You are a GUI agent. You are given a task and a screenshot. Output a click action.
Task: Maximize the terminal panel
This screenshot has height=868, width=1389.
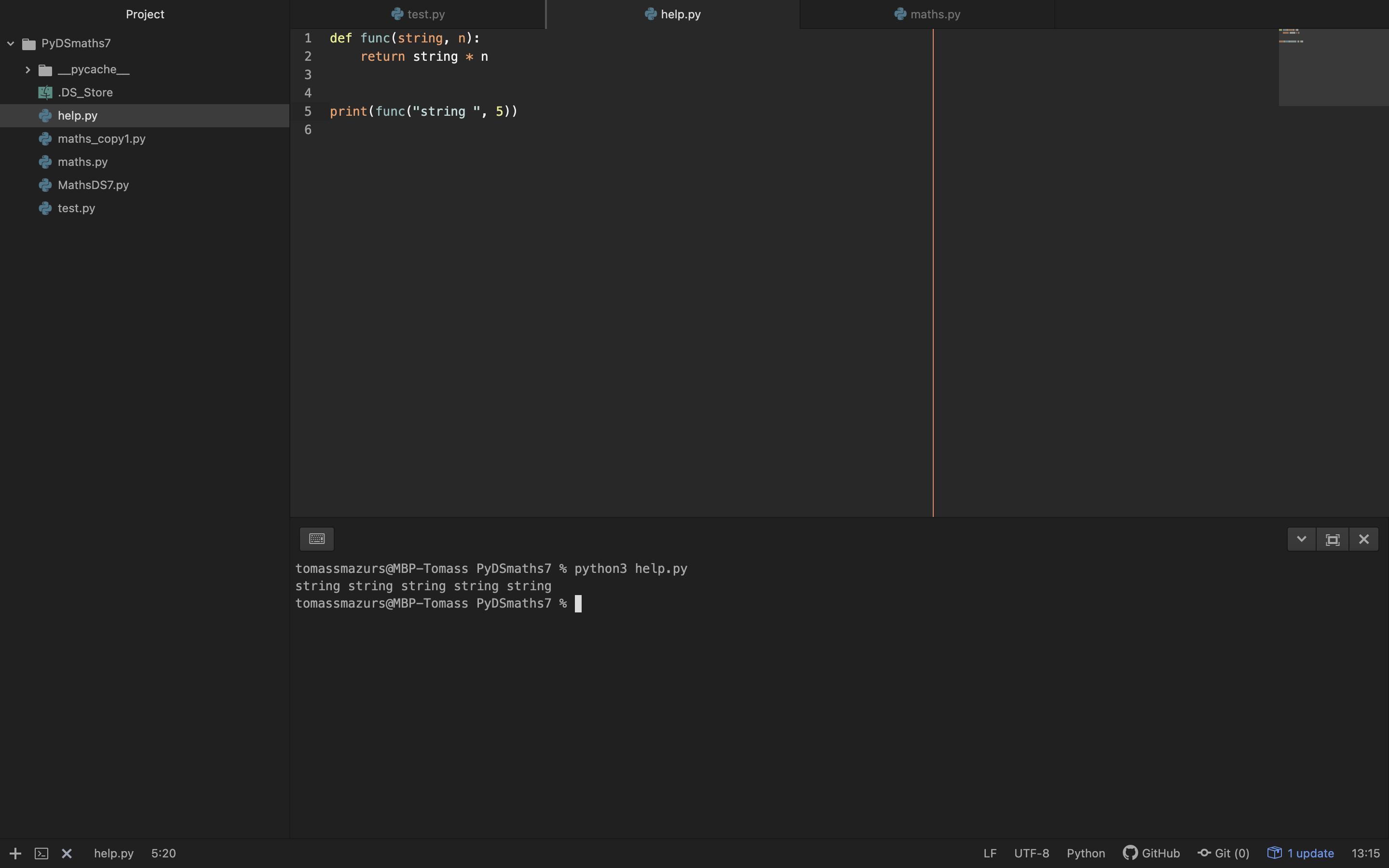(1332, 539)
